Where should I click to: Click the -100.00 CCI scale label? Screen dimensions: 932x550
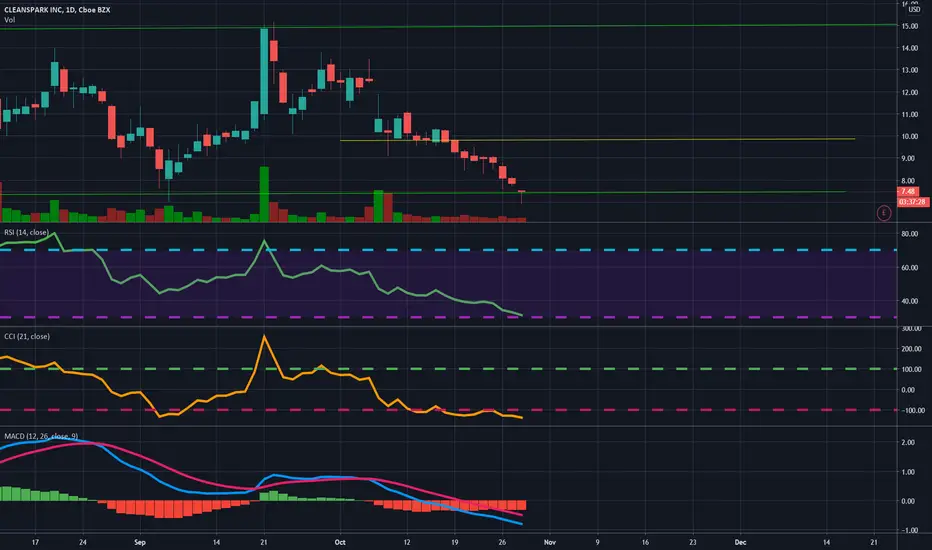(x=912, y=410)
